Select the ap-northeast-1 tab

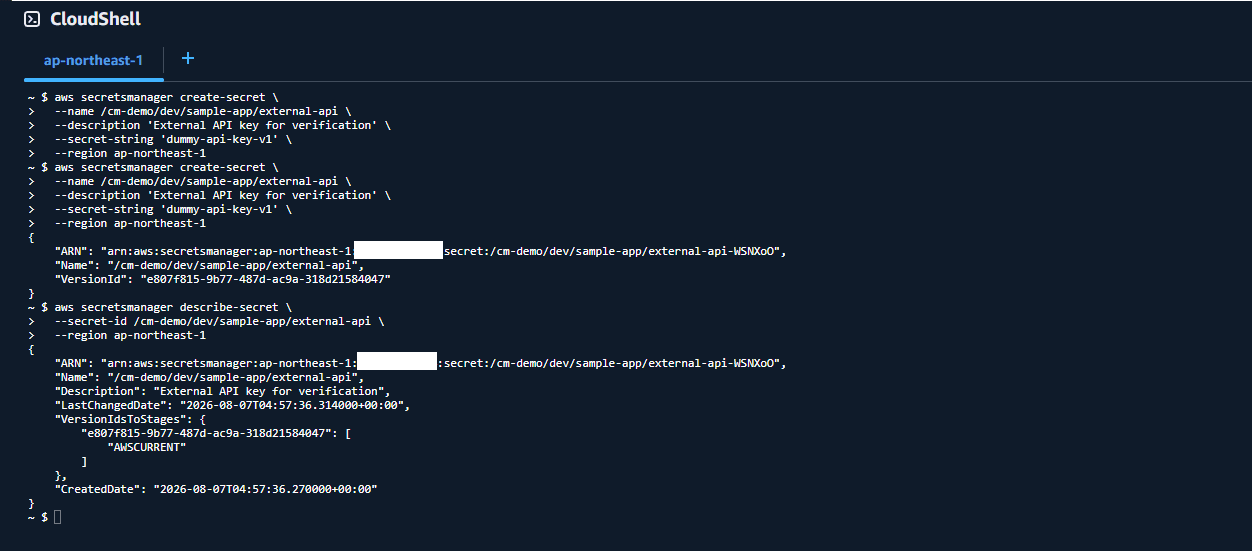pos(94,60)
